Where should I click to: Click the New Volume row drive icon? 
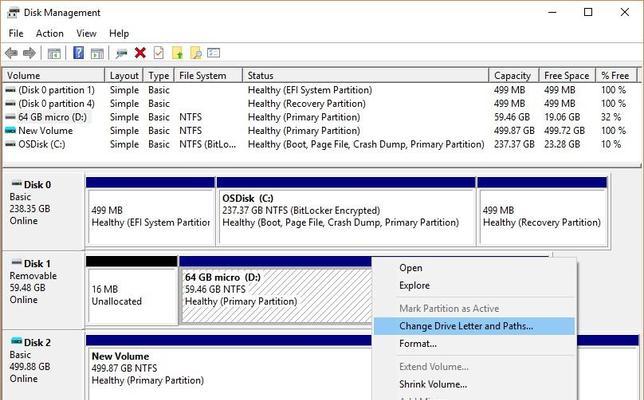click(10, 130)
